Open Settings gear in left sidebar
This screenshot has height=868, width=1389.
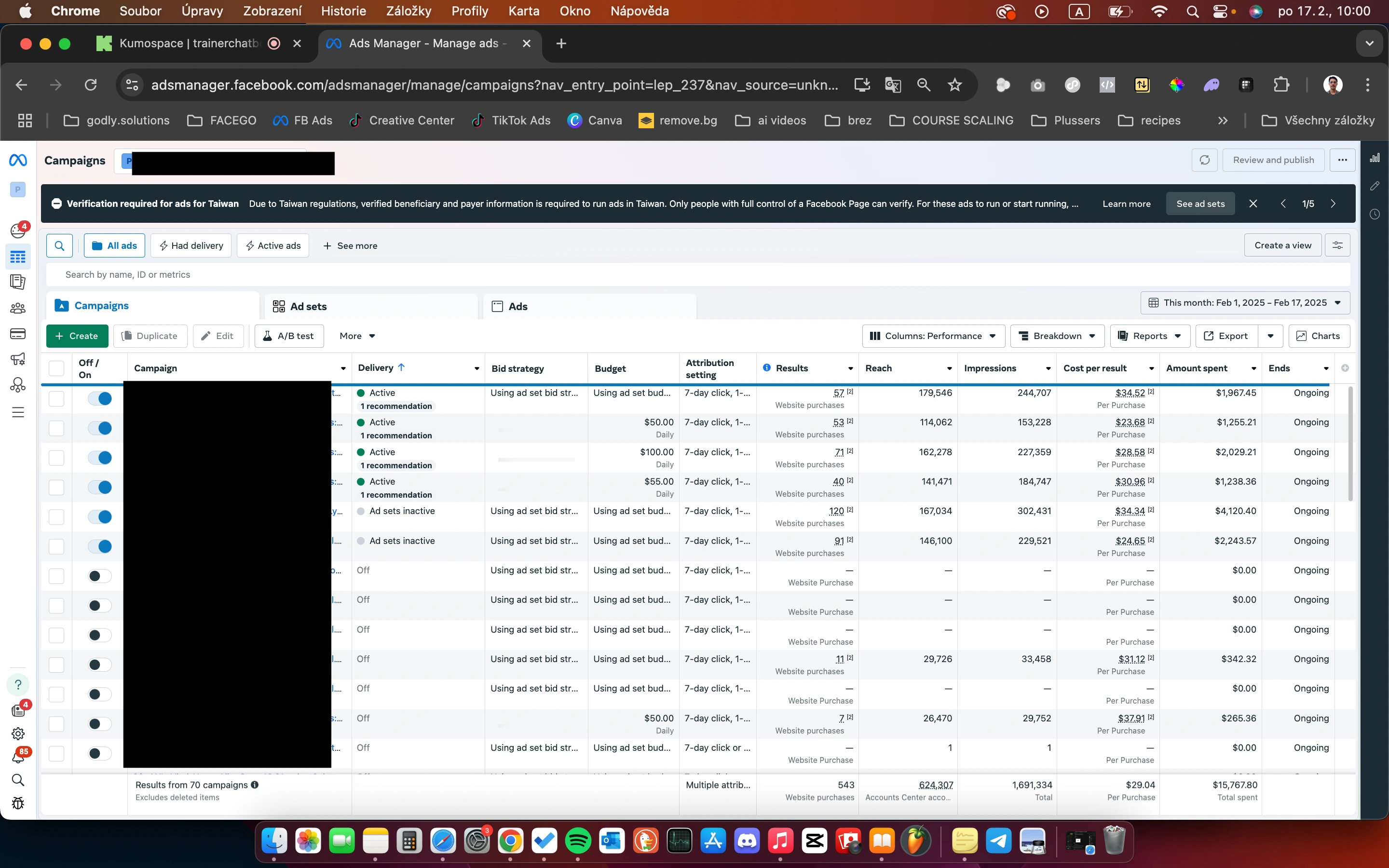pyautogui.click(x=18, y=733)
